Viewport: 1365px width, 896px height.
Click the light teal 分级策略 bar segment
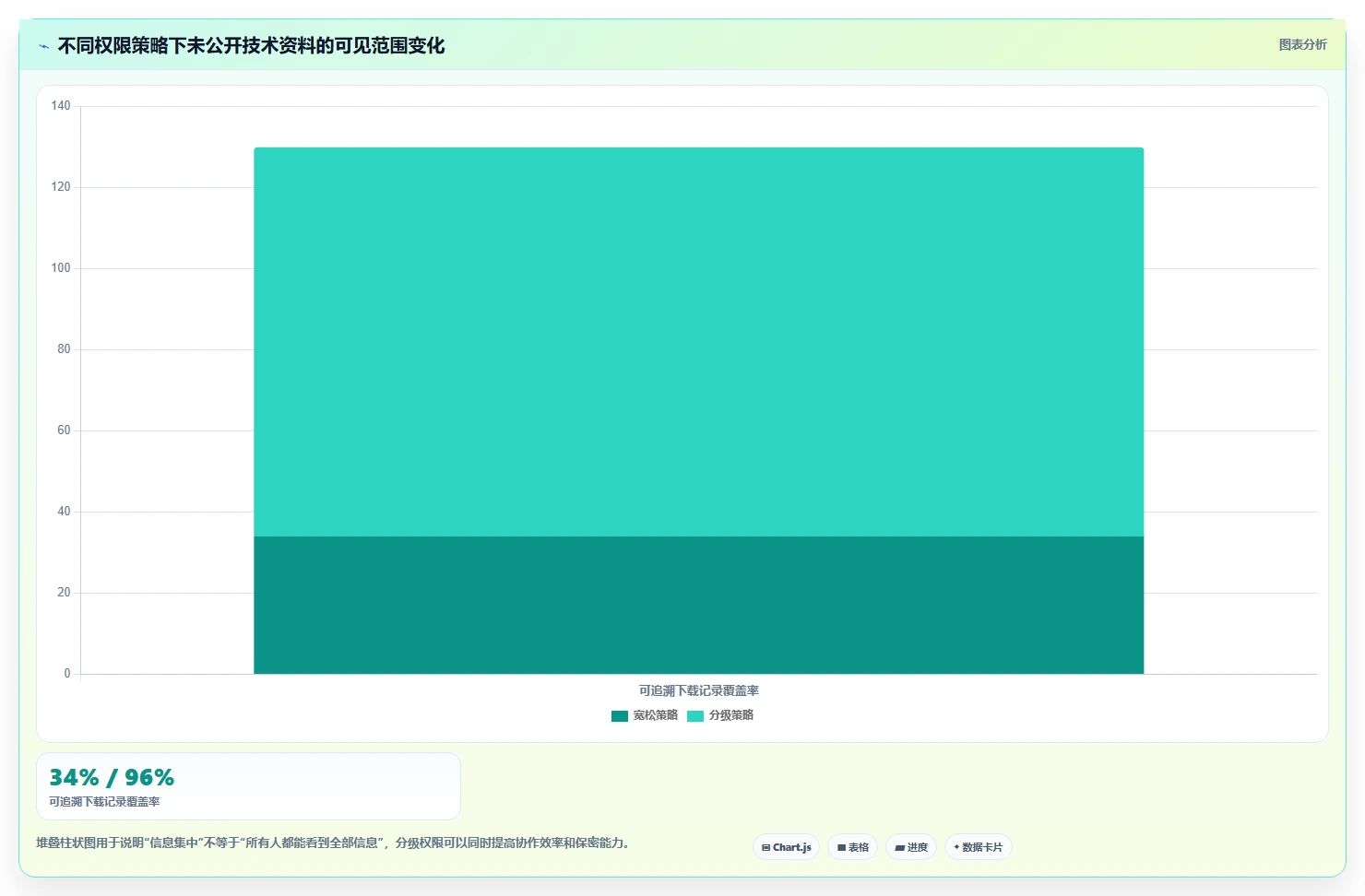coord(698,342)
